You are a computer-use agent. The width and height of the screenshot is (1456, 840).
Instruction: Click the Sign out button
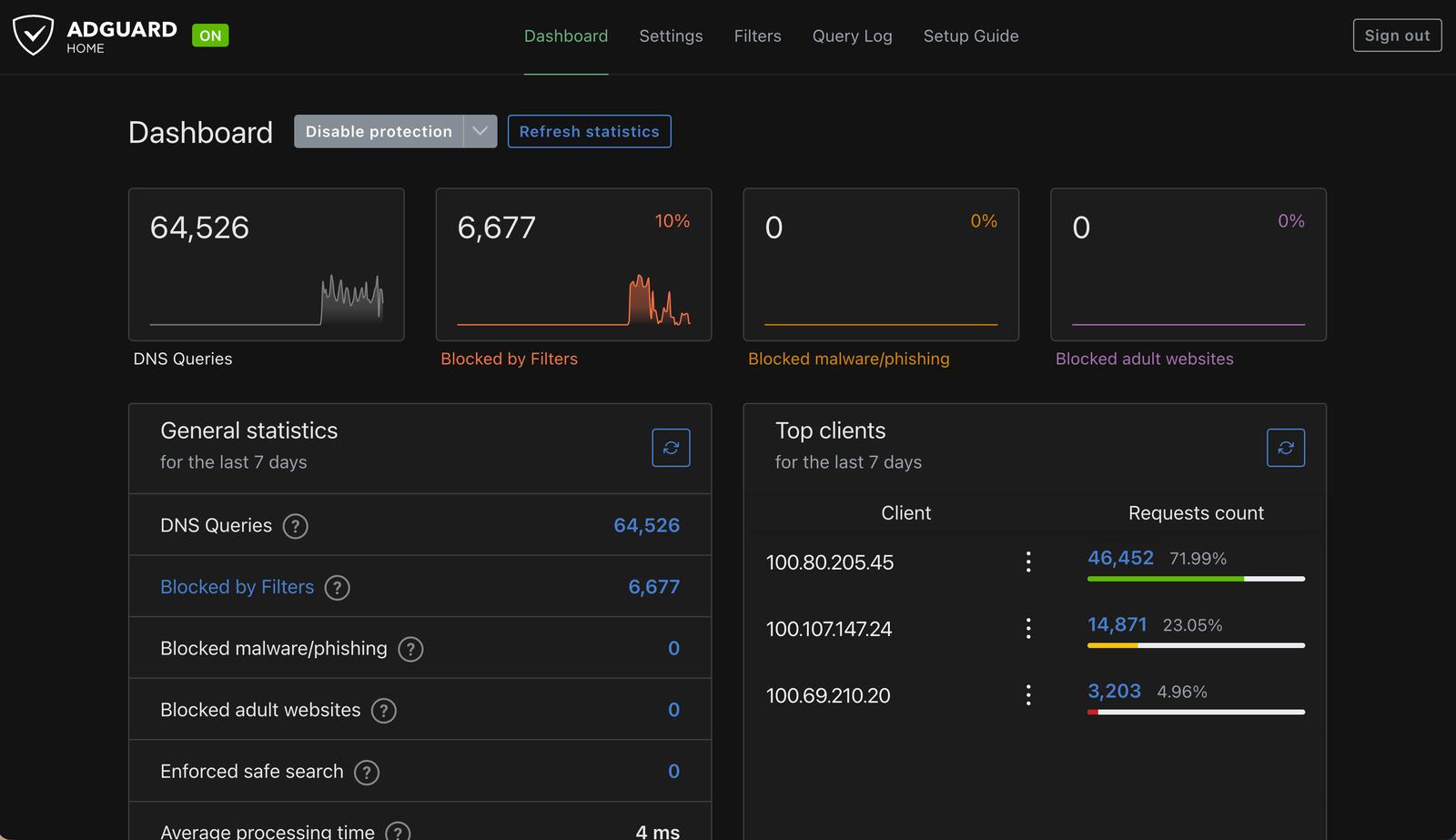(1397, 35)
